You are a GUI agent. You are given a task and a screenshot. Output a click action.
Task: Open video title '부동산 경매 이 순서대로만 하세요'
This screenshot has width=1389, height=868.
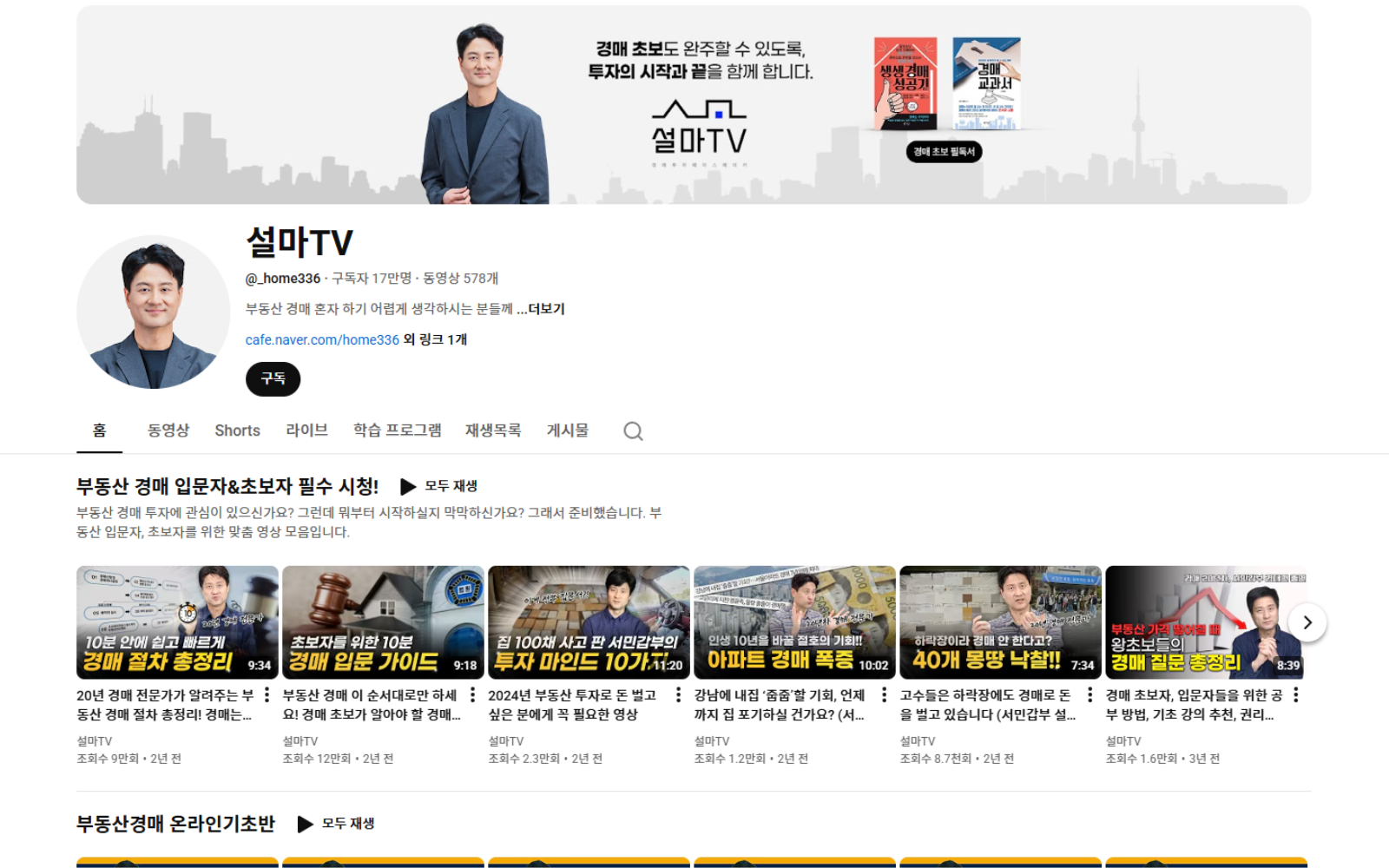(372, 705)
